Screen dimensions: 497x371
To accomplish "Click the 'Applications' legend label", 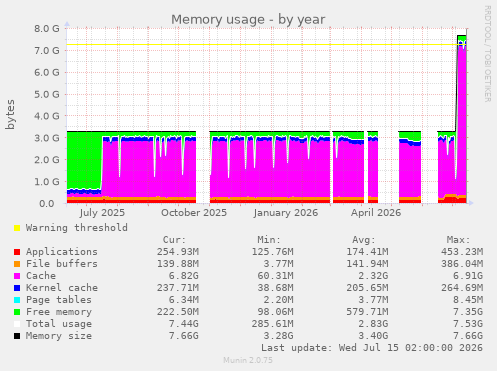I will coord(62,252).
